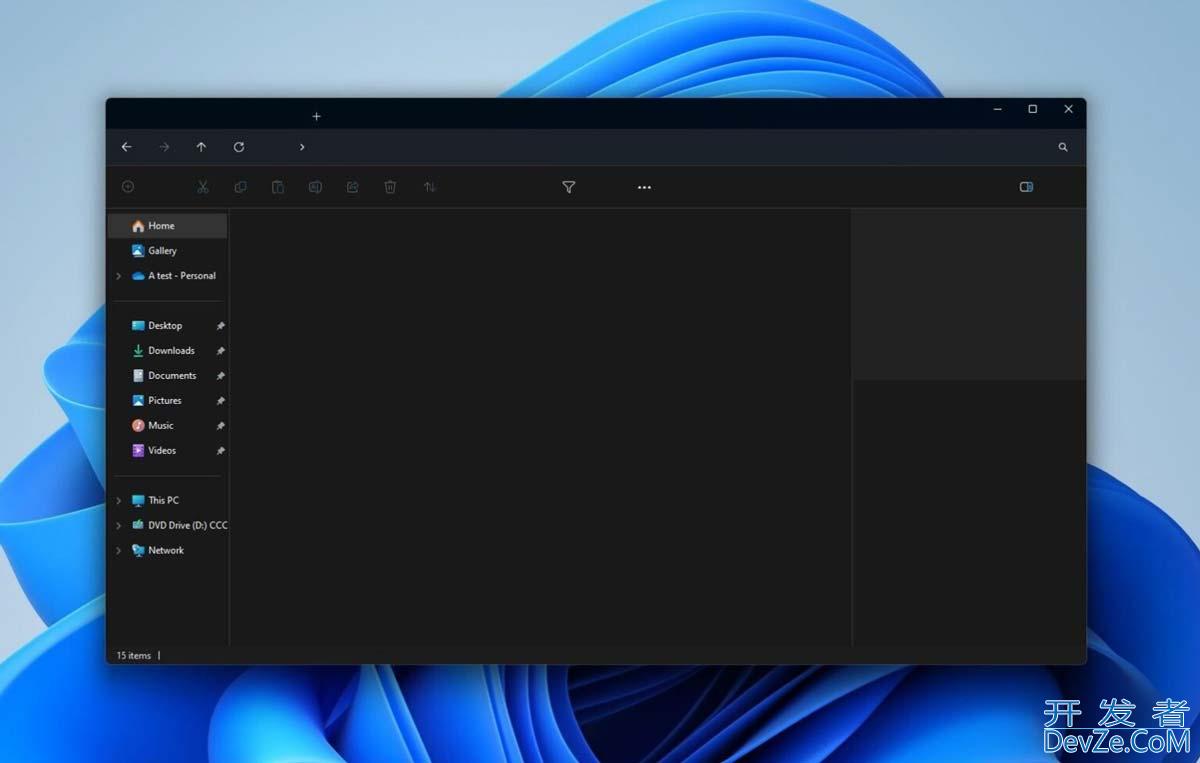Open the pinned Music folder
The width and height of the screenshot is (1200, 763).
153,426
